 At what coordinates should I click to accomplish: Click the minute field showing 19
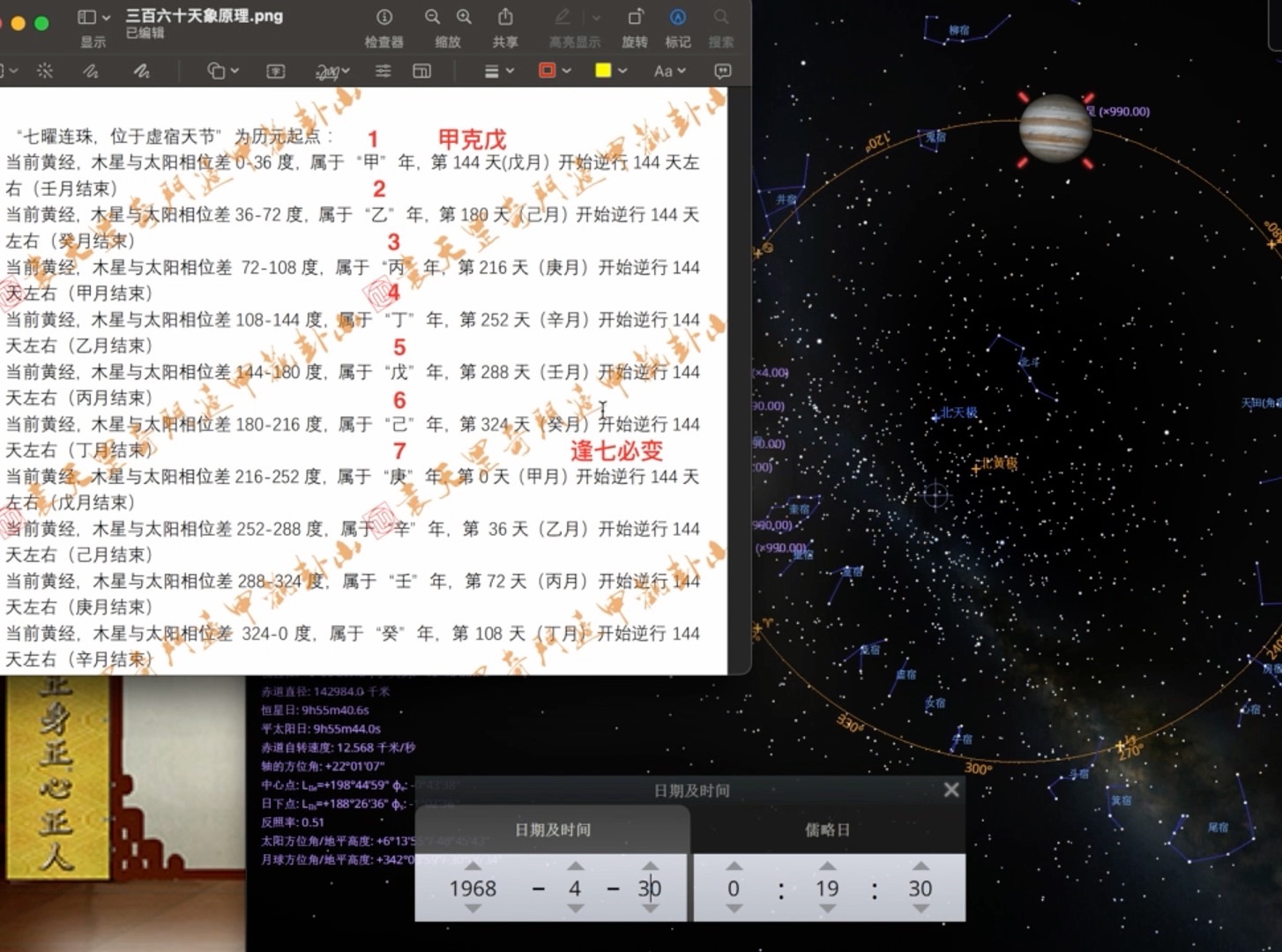point(827,889)
